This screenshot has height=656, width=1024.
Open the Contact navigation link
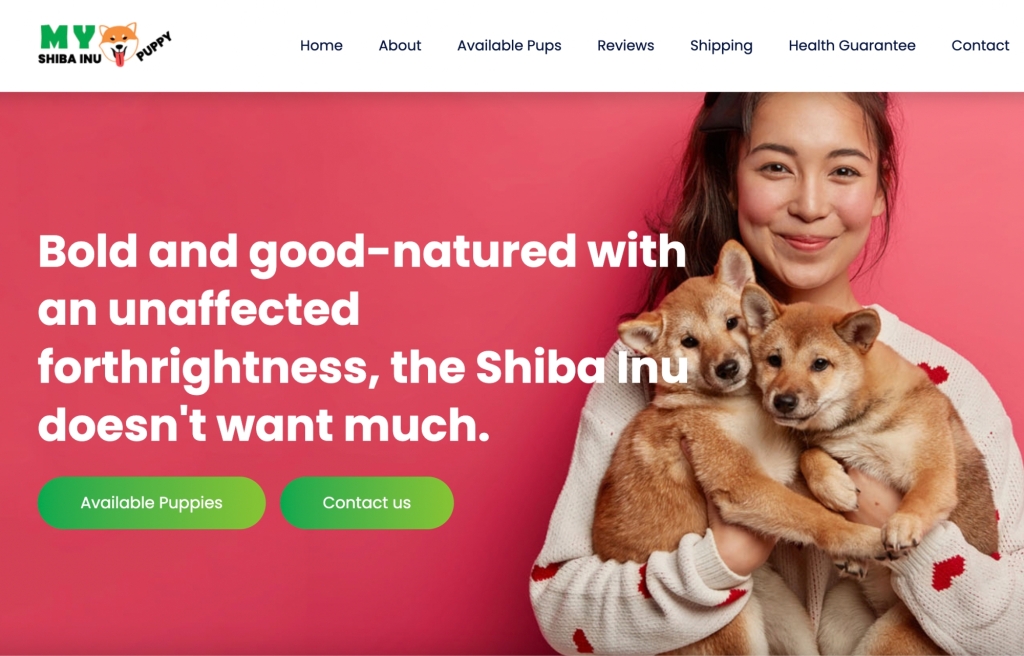(980, 45)
